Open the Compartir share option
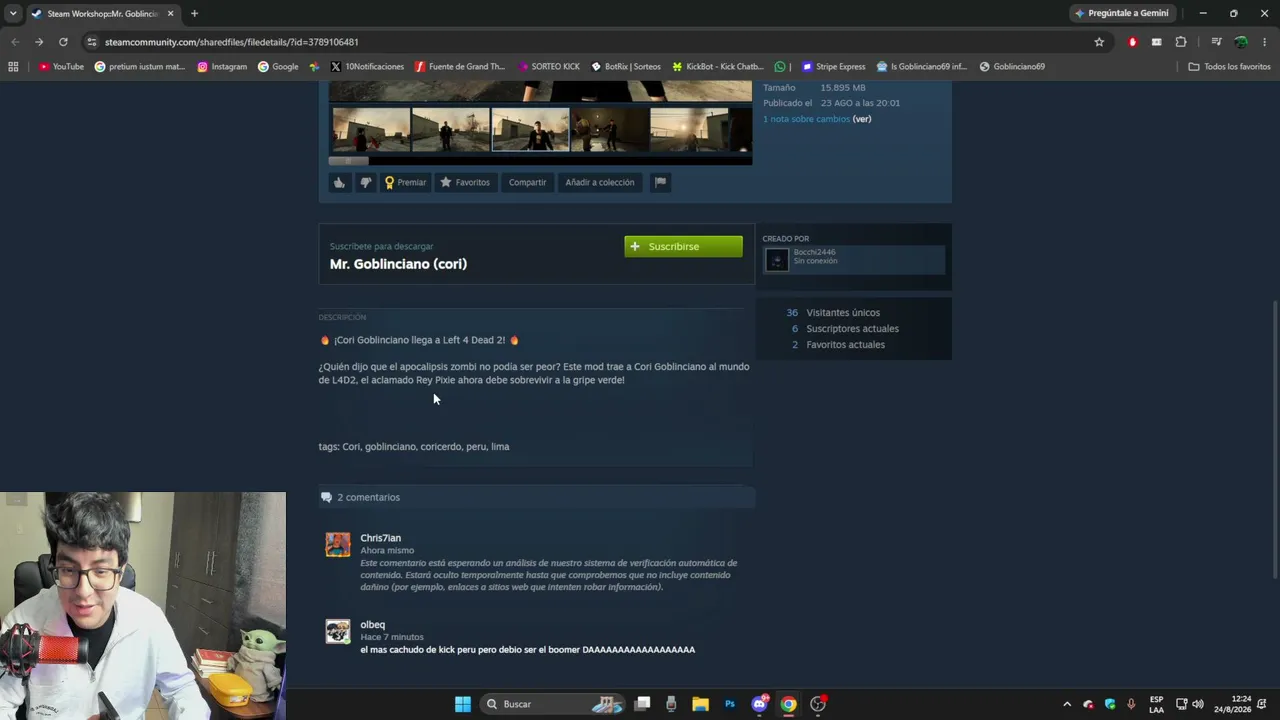1280x720 pixels. click(x=527, y=182)
